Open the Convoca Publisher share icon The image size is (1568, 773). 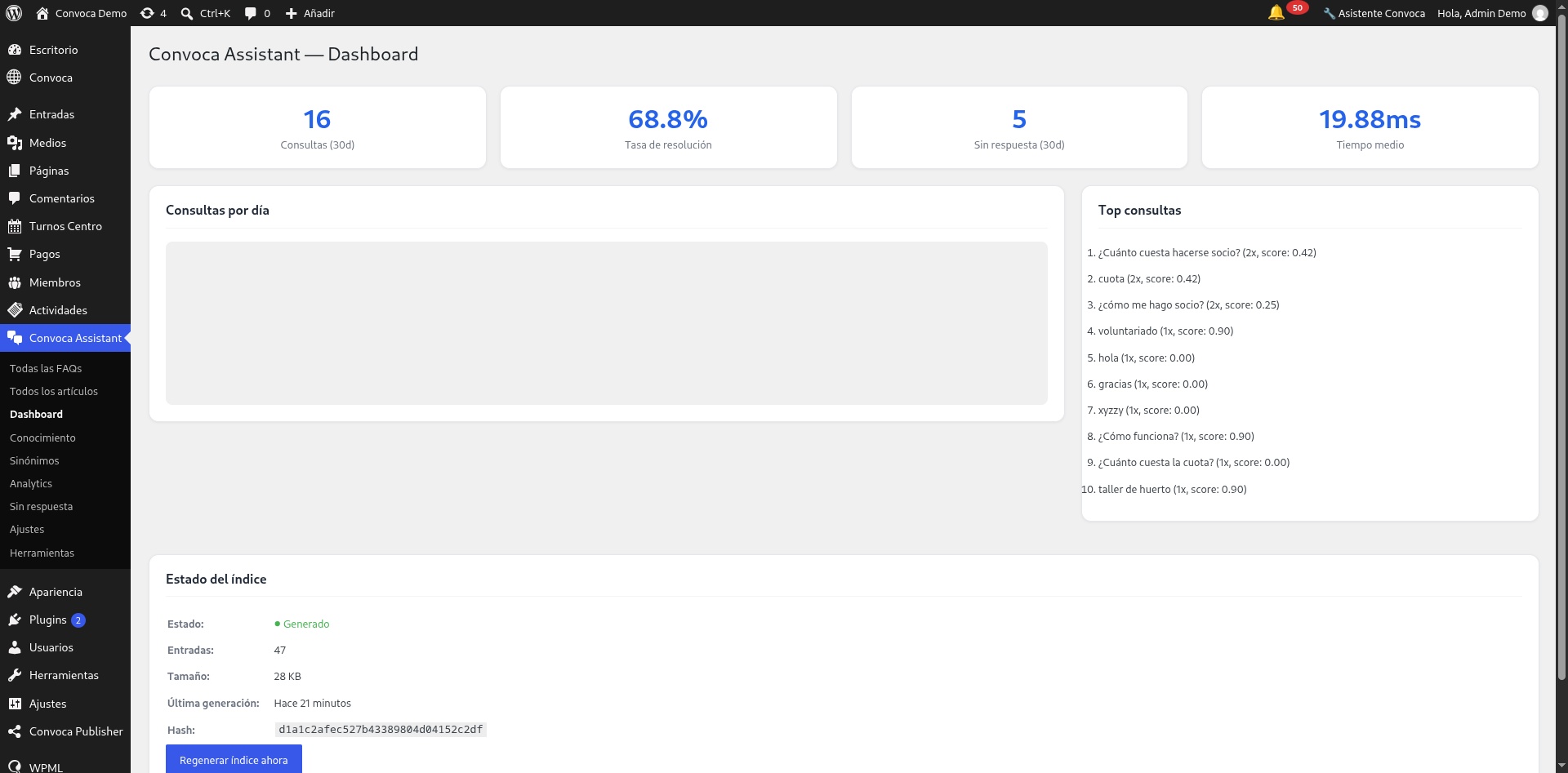tap(15, 731)
